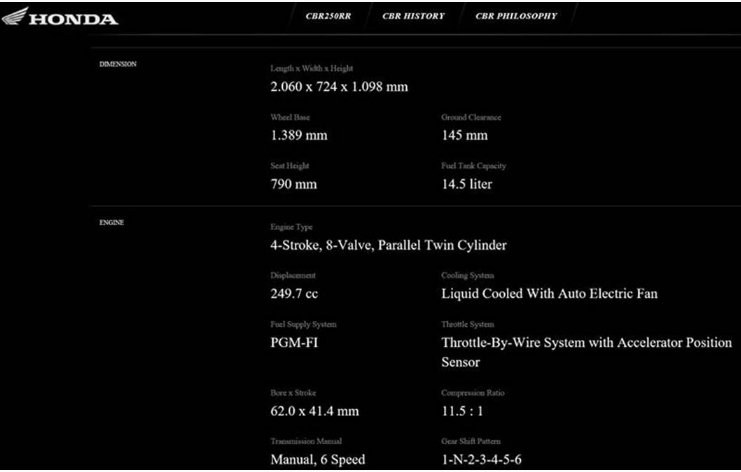The image size is (741, 472).
Task: Click the '790 mm' seat height value
Action: [x=293, y=184]
